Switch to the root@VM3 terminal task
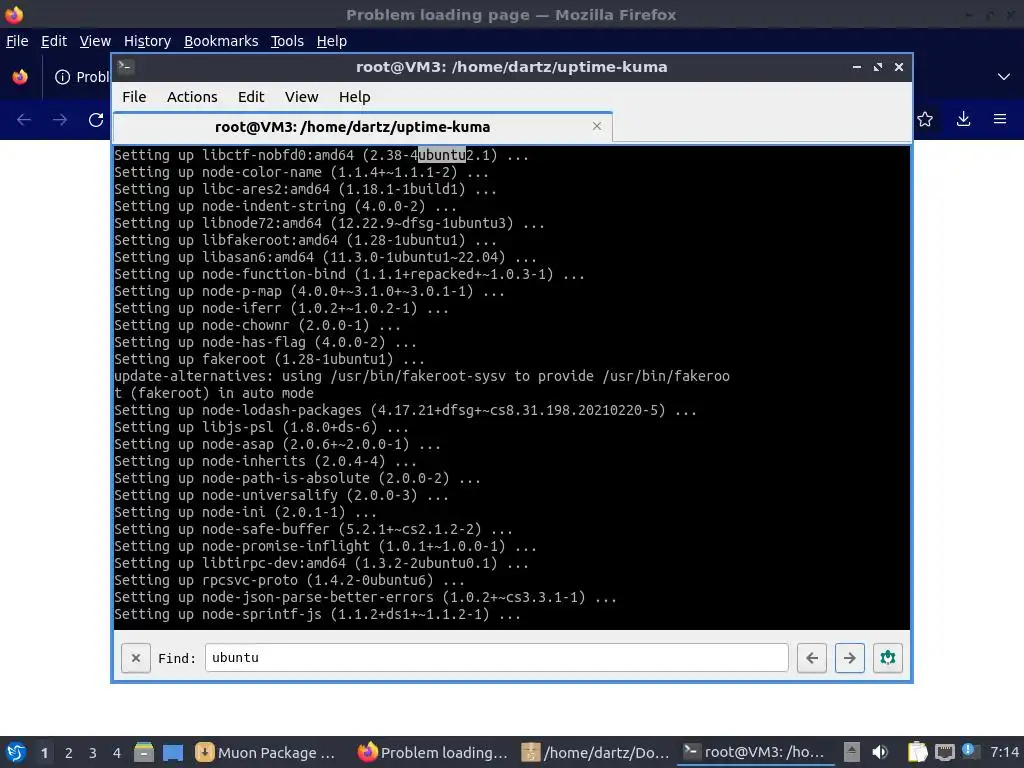Screen dimensions: 1024x768 [756, 752]
